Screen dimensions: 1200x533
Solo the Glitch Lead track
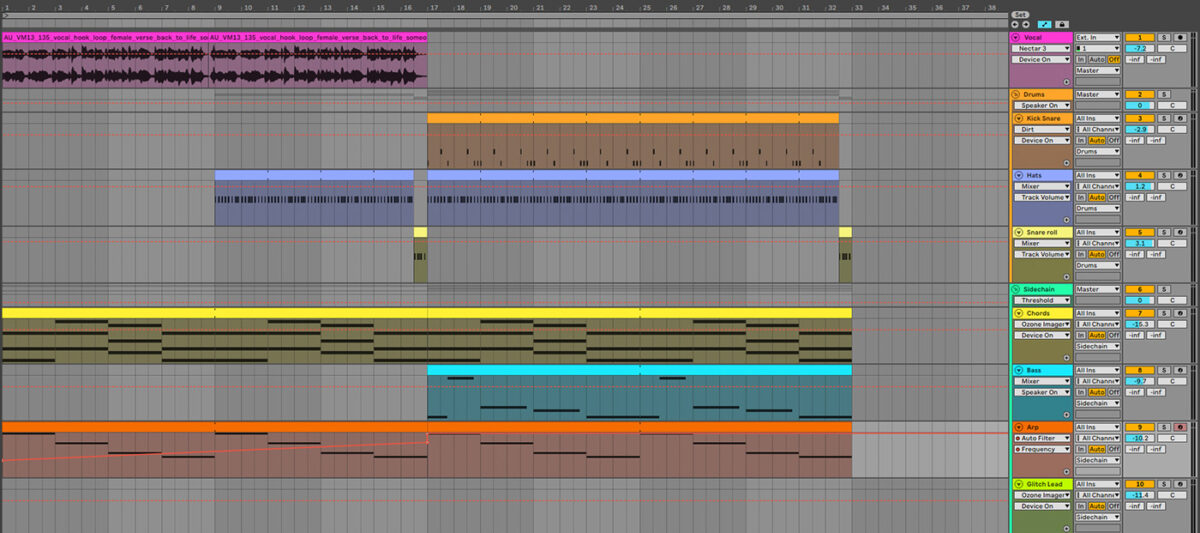tap(1164, 484)
